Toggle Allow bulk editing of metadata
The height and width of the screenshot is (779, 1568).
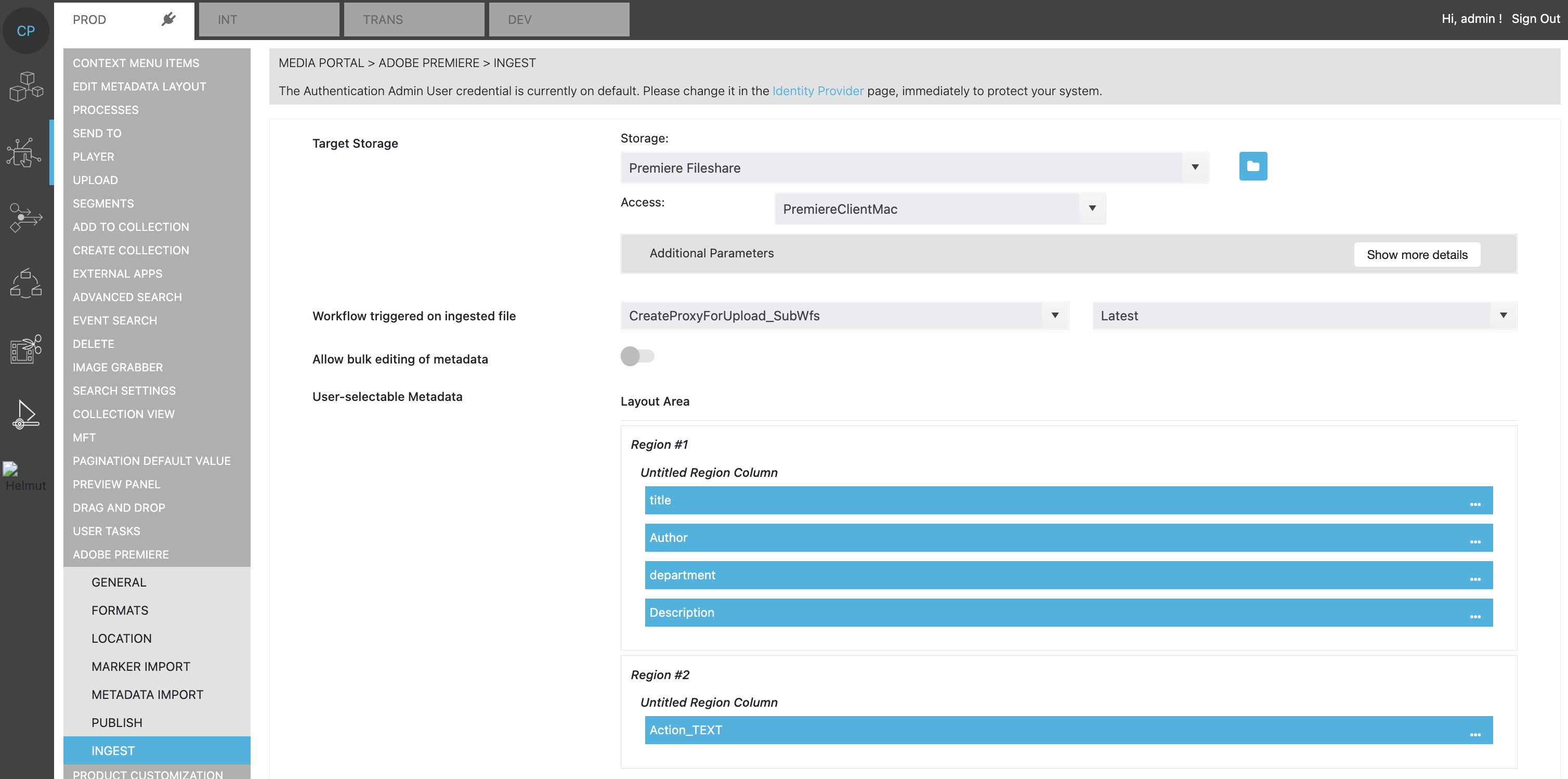click(x=637, y=356)
